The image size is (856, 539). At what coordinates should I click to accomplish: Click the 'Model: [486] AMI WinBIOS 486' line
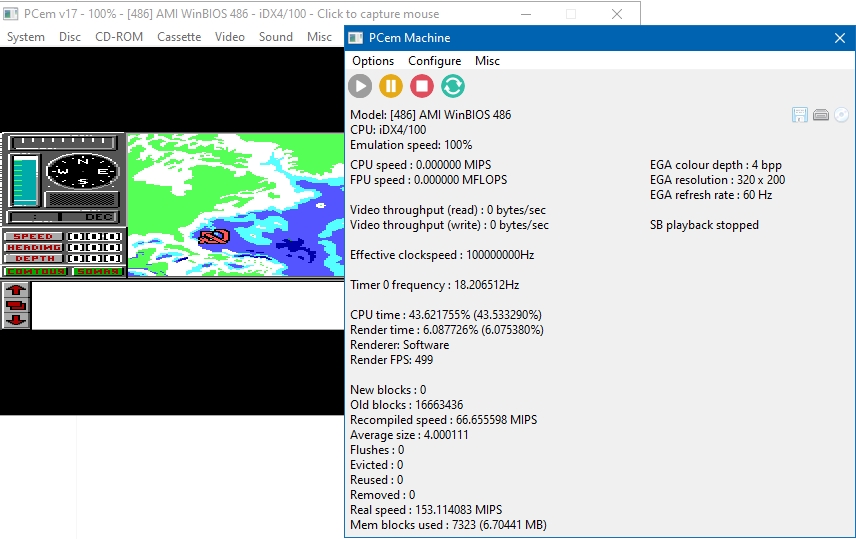click(x=431, y=115)
